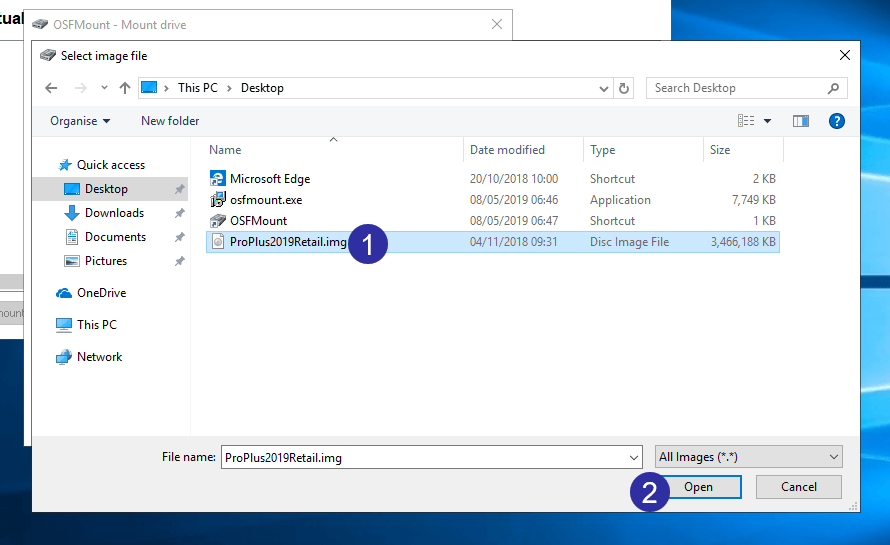Click the 7,749 KB size cell
The image size is (890, 545).
click(x=753, y=200)
